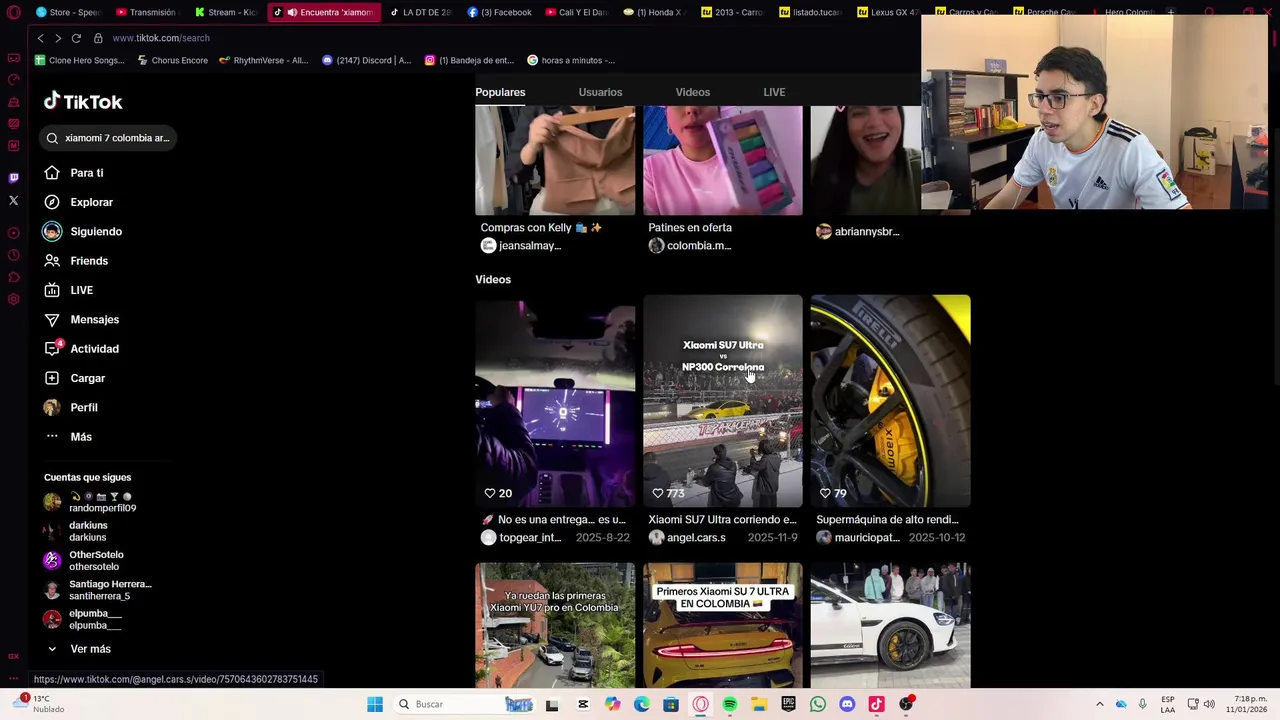1280x720 pixels.
Task: Click Supermáquina de alto rendi caption
Action: 887,520
